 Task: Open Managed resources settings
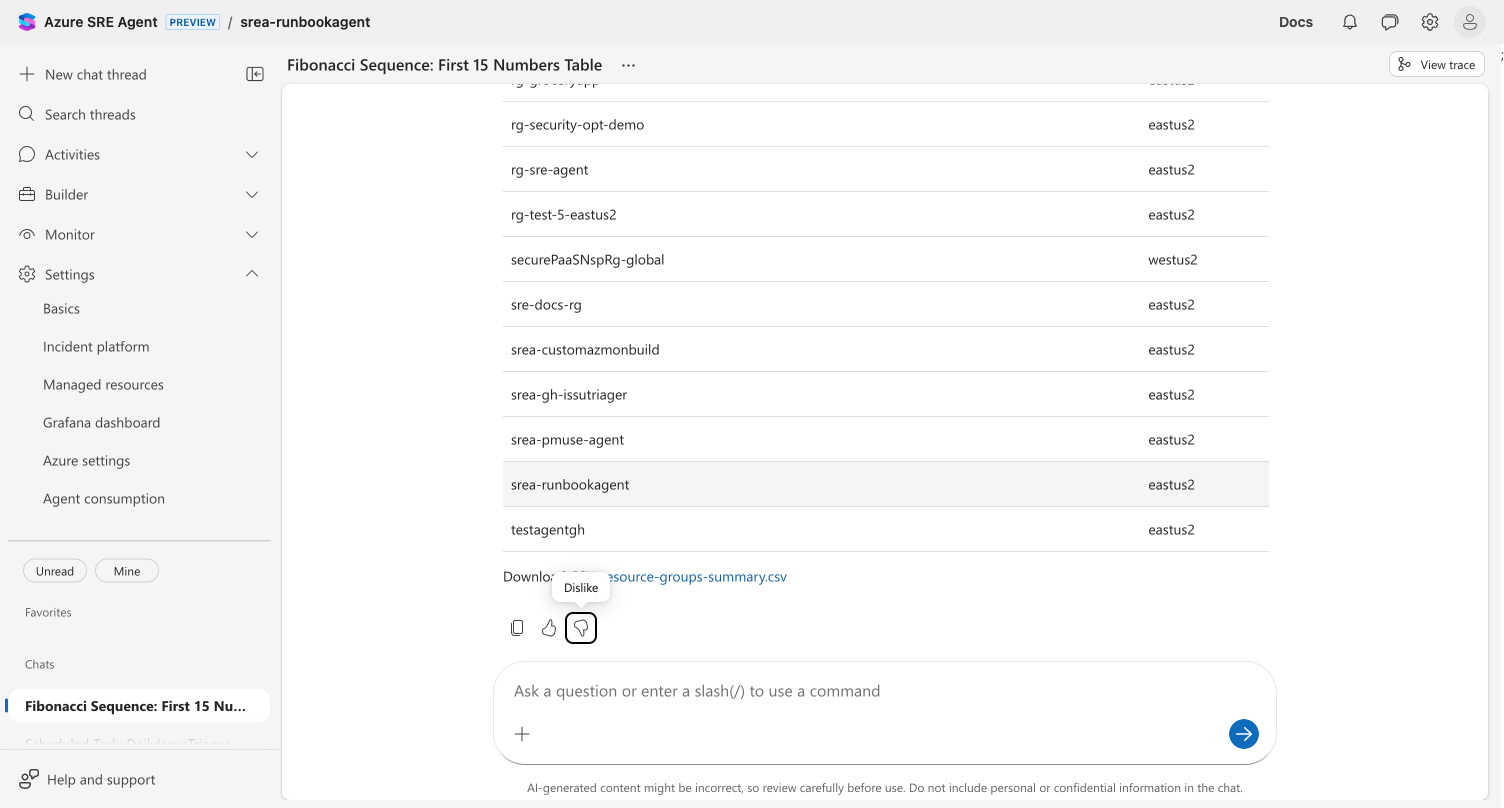(103, 385)
